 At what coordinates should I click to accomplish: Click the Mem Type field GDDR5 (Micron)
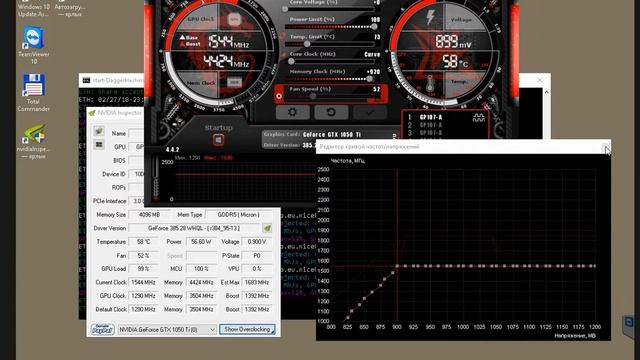pyautogui.click(x=238, y=215)
